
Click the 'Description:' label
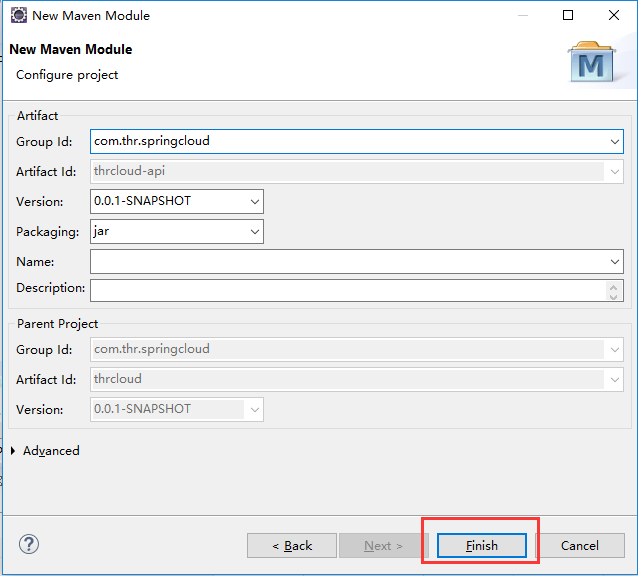point(50,288)
